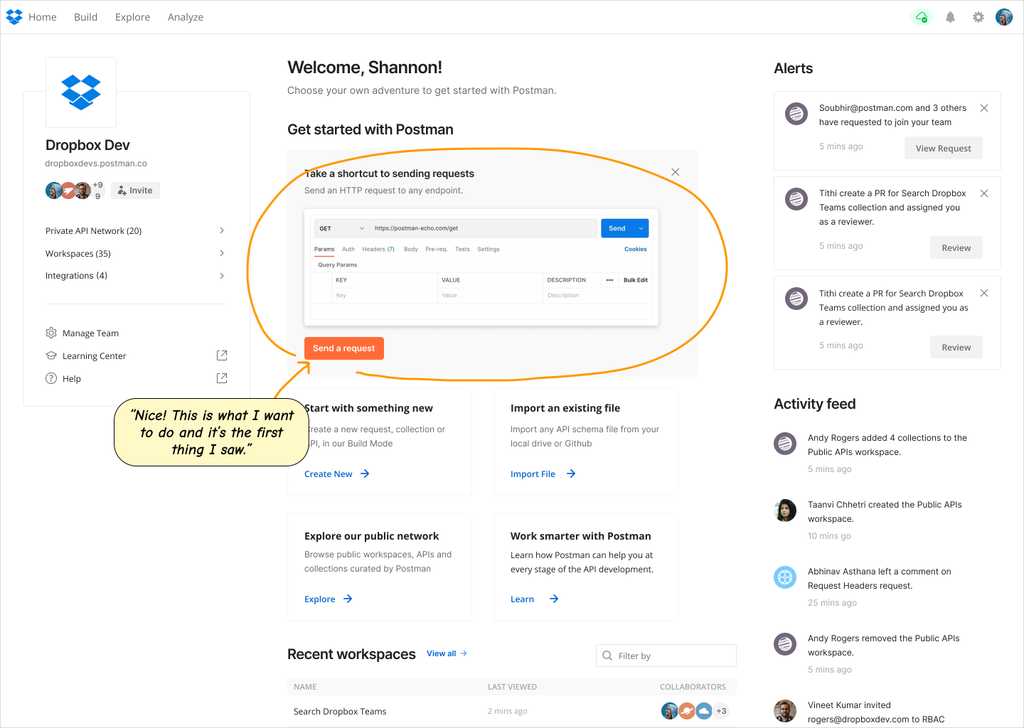Click Vineet Kumar's avatar in activity feed
This screenshot has width=1024, height=728.
click(785, 711)
